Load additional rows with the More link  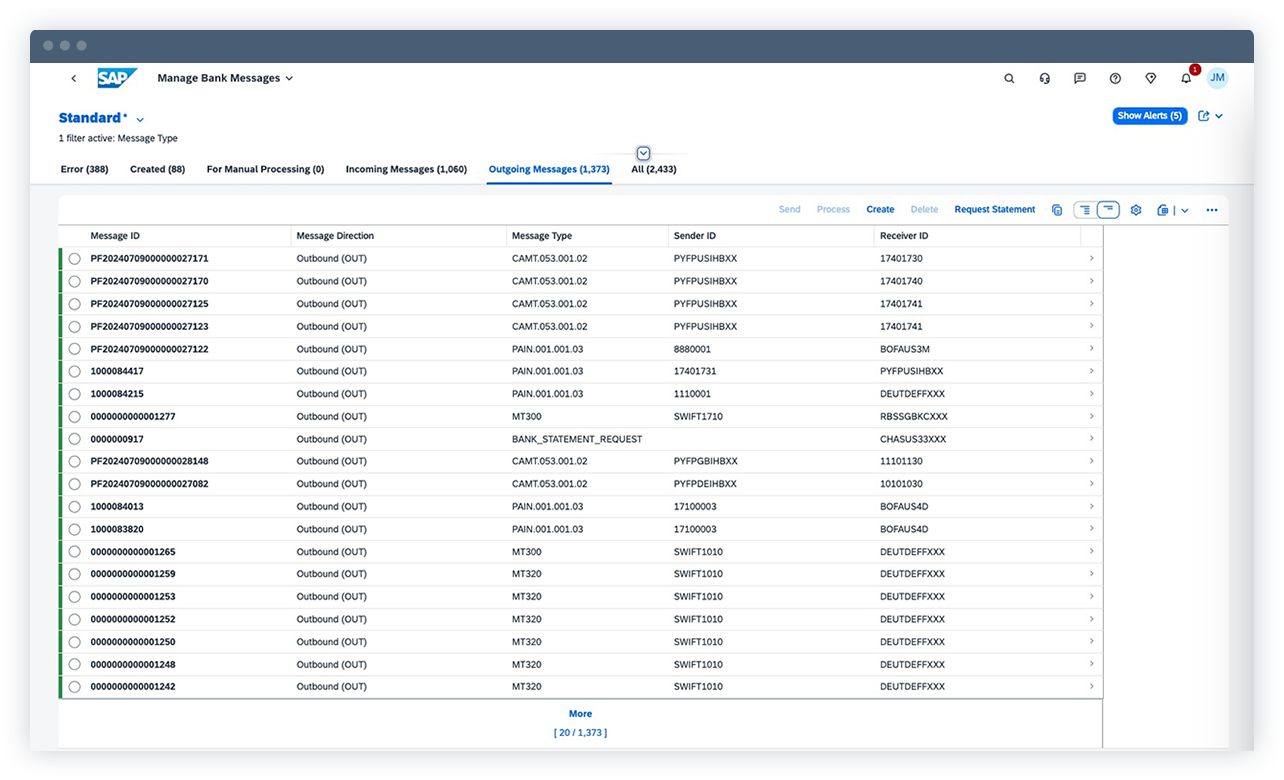coord(580,713)
